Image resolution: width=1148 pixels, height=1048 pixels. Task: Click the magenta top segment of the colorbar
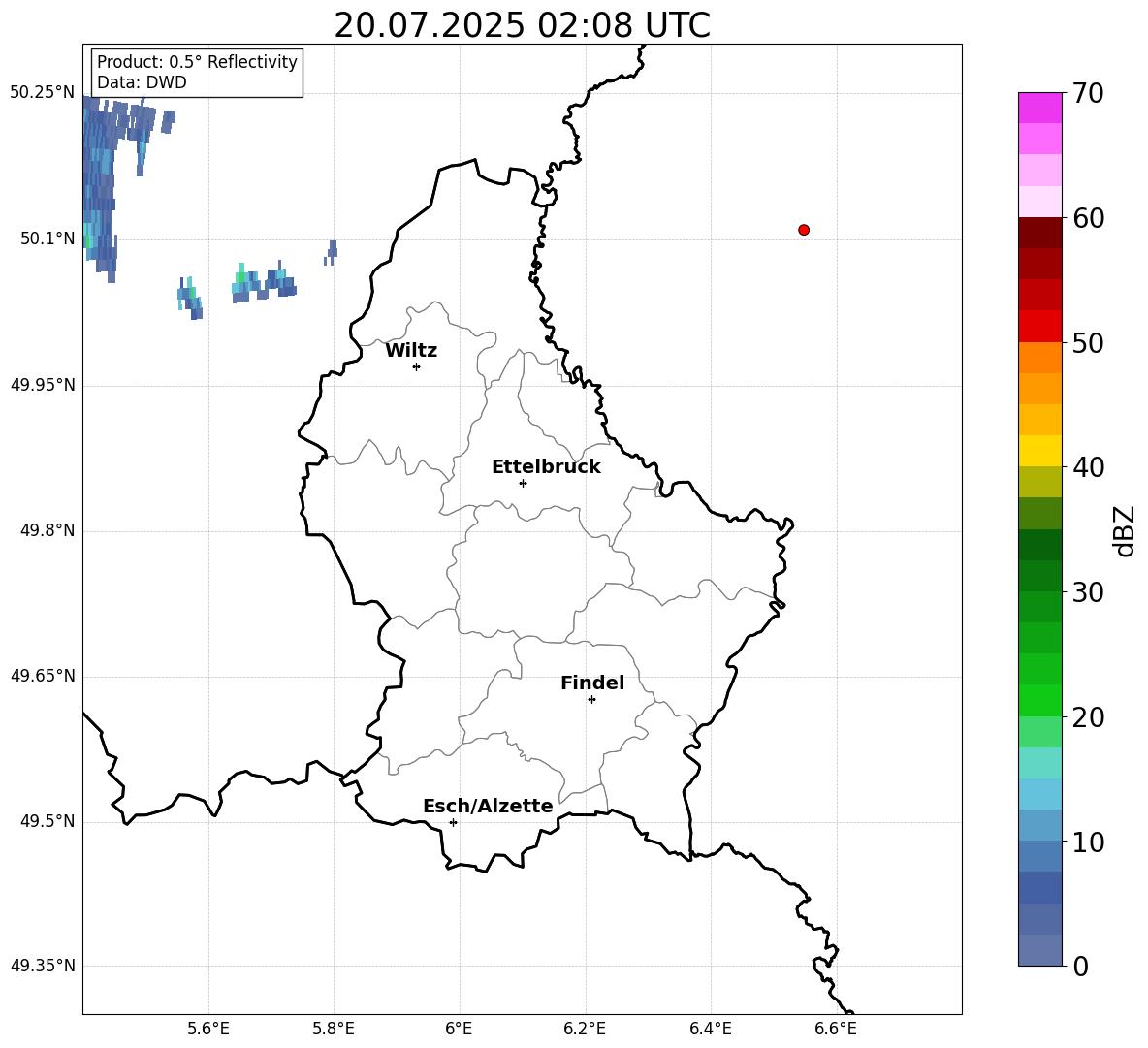tap(1040, 108)
